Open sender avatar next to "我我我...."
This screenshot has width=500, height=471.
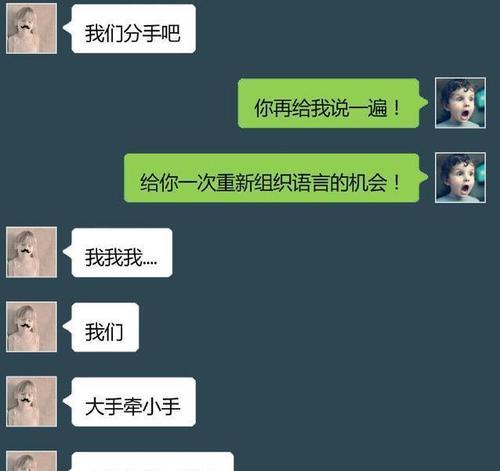pyautogui.click(x=31, y=252)
